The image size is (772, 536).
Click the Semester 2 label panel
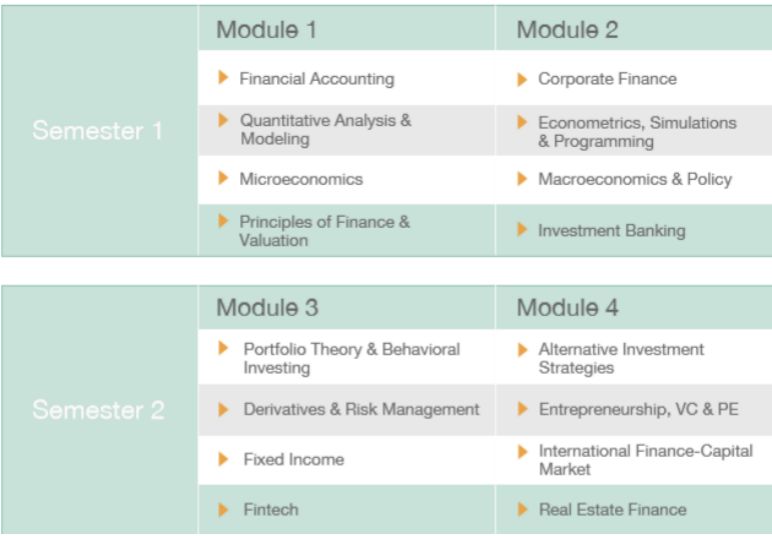[x=99, y=410]
